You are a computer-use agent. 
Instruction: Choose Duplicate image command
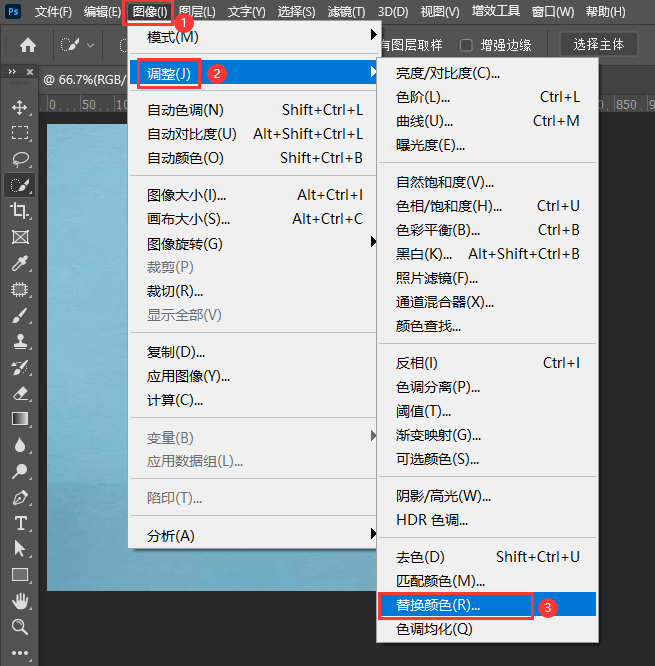[254, 352]
